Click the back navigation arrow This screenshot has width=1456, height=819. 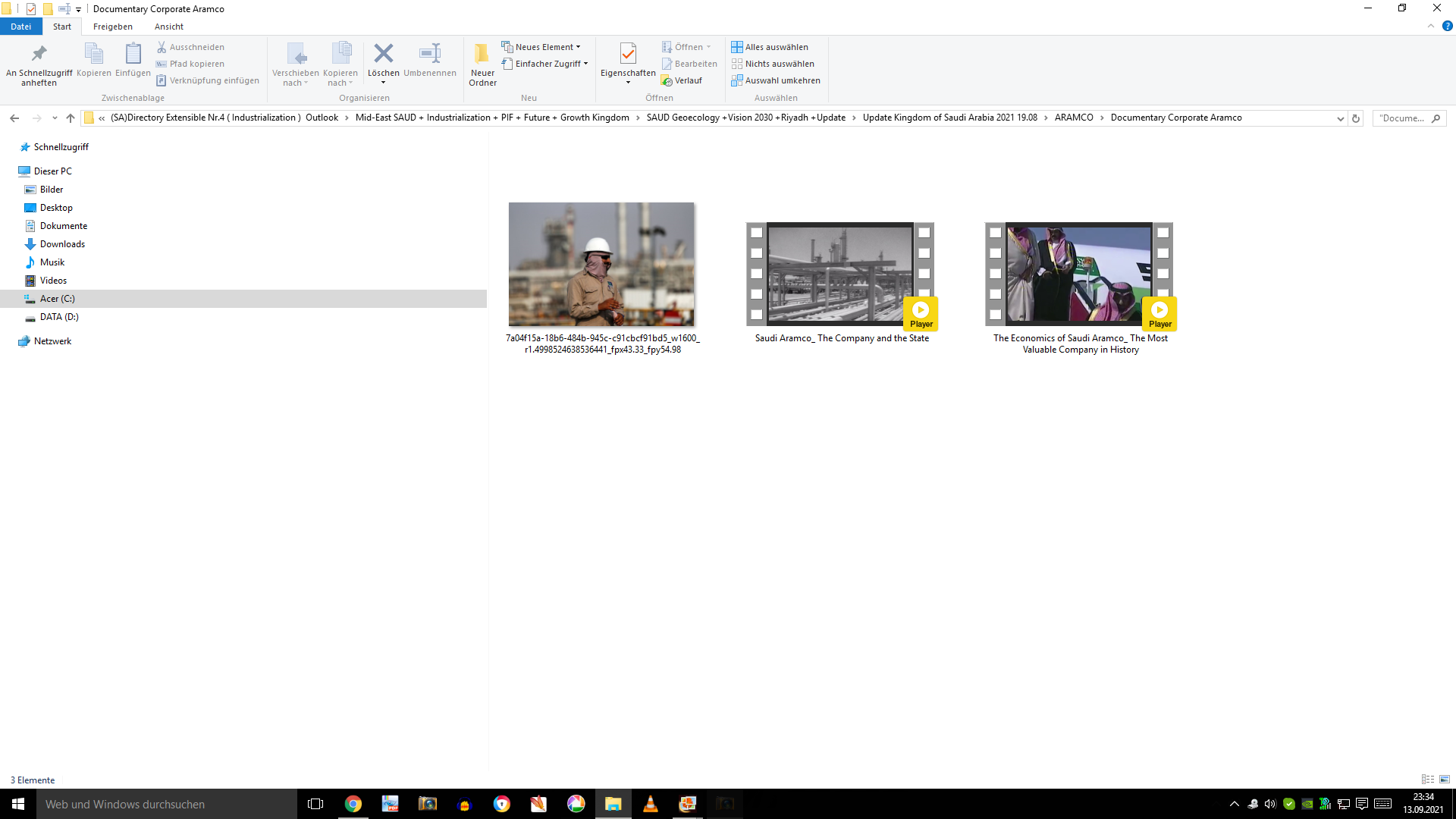14,118
